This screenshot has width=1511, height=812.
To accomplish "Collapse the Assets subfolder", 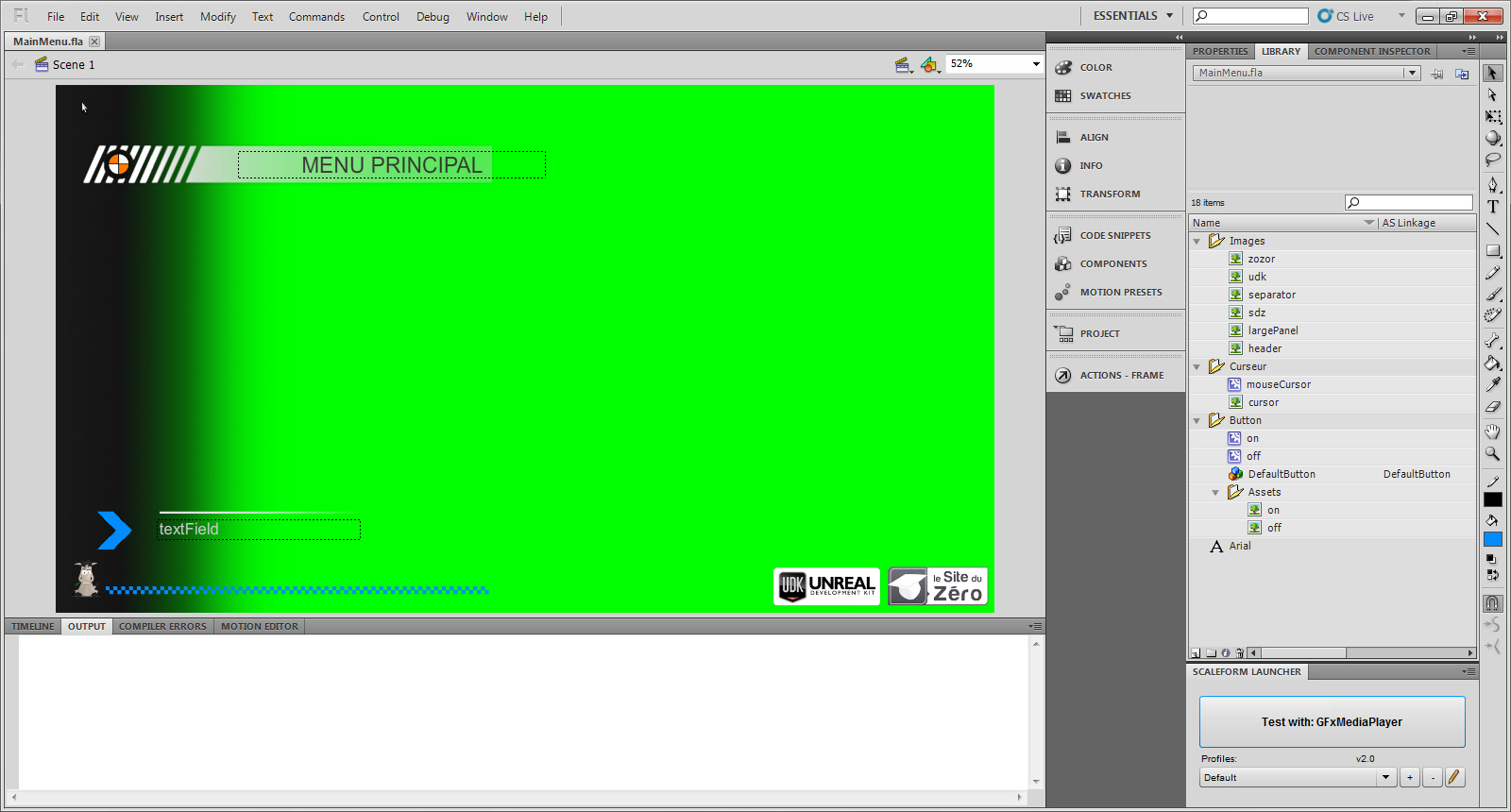I will tap(1215, 493).
